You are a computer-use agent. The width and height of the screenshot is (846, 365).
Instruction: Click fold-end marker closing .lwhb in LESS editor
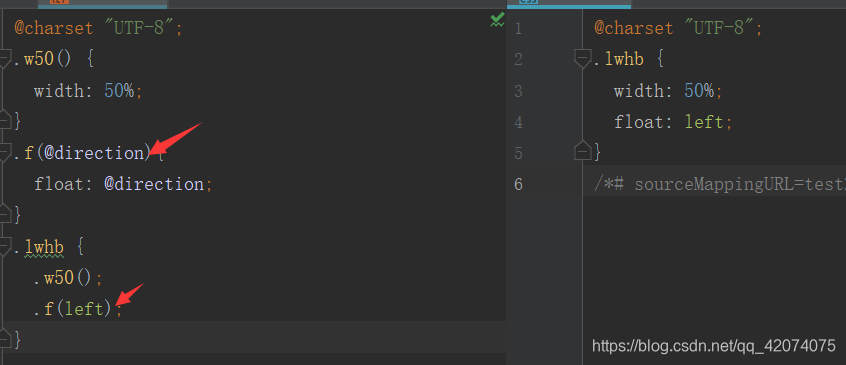(x=4, y=339)
